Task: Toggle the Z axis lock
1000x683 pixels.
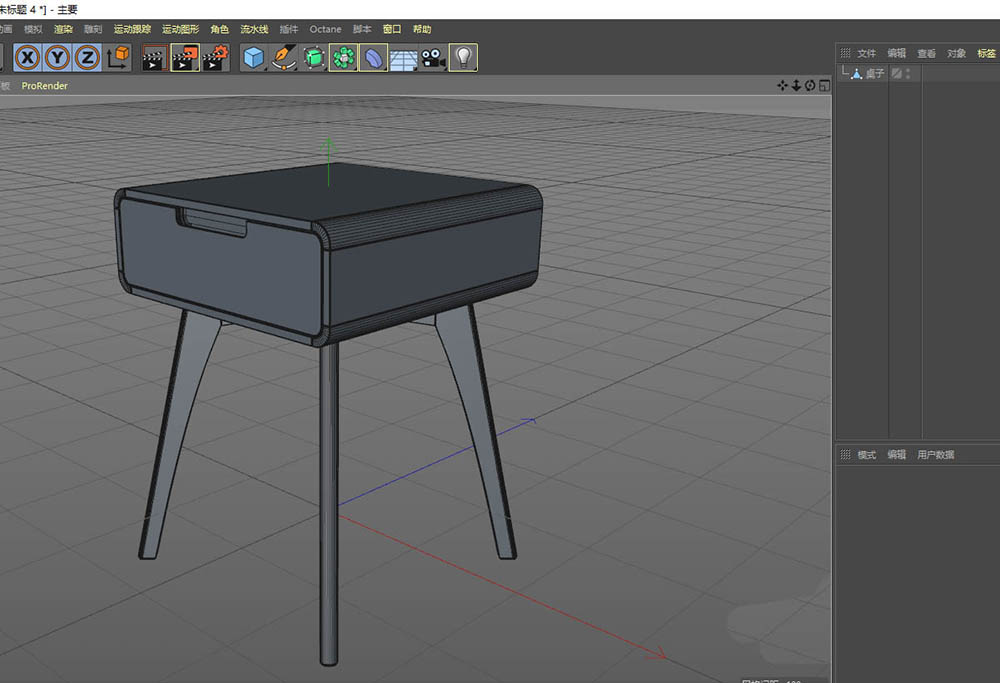Action: pyautogui.click(x=87, y=57)
